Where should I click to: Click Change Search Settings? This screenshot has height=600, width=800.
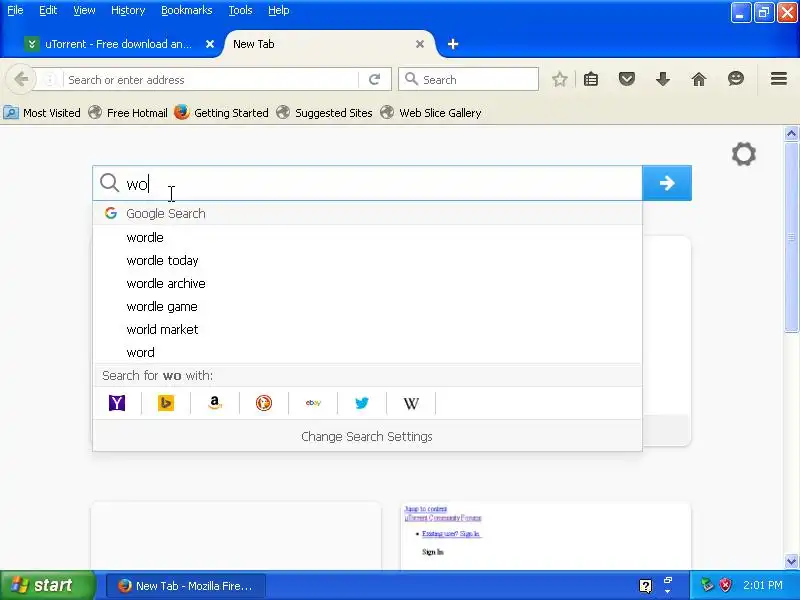367,437
